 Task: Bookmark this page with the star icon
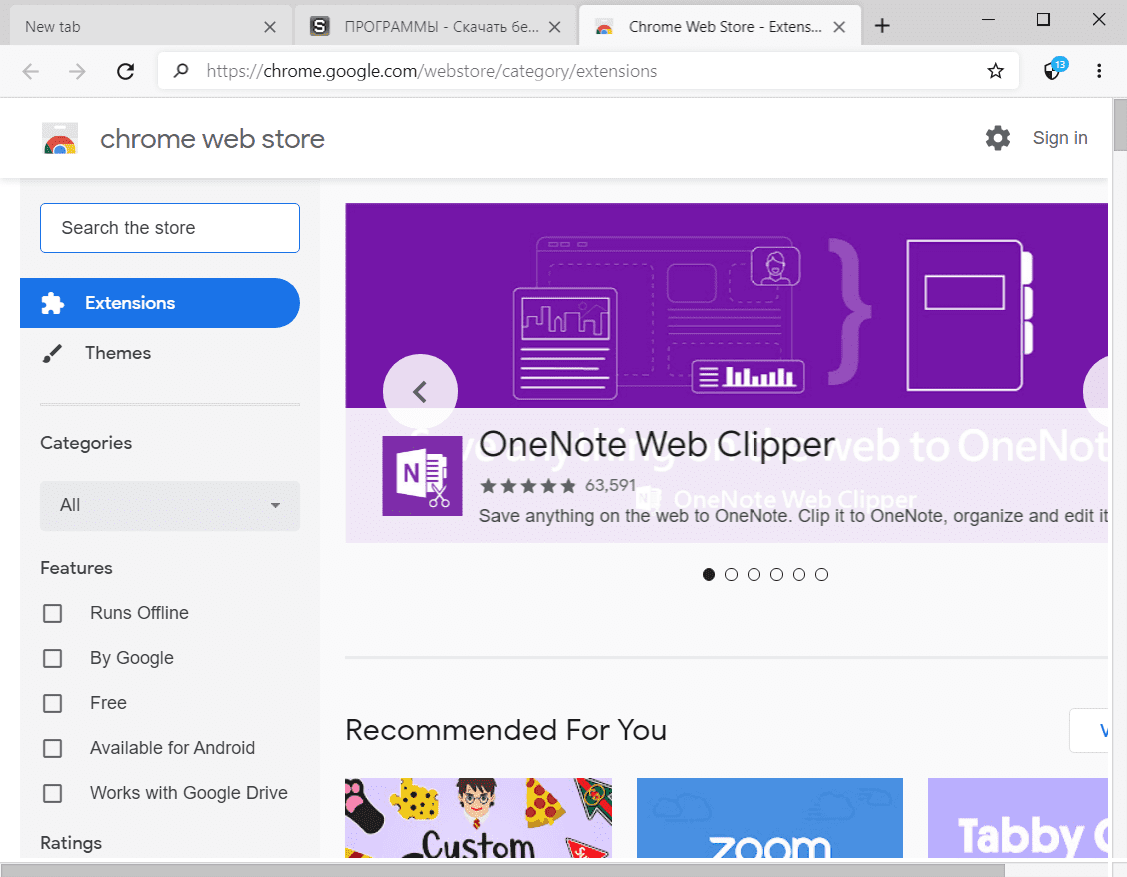(x=995, y=71)
